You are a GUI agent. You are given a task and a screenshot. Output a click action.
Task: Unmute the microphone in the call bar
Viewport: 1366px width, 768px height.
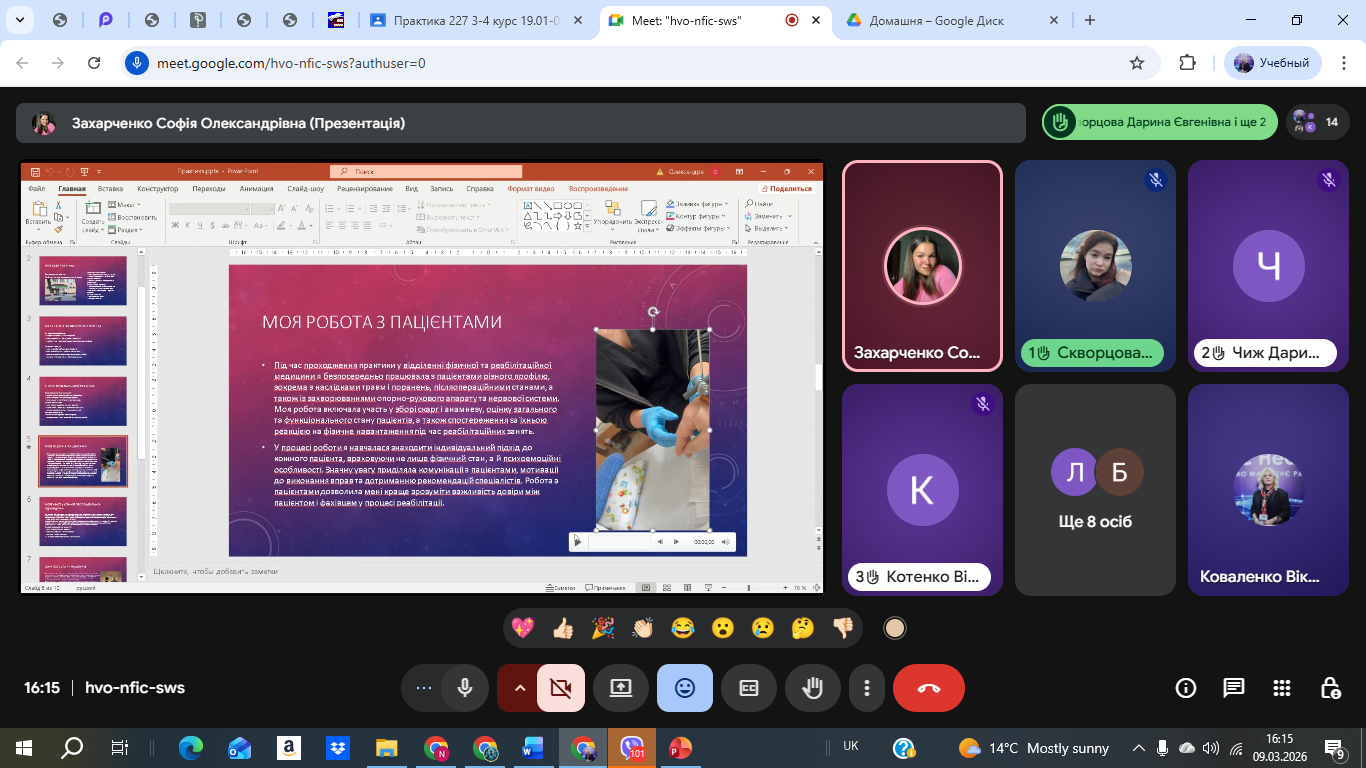(465, 688)
